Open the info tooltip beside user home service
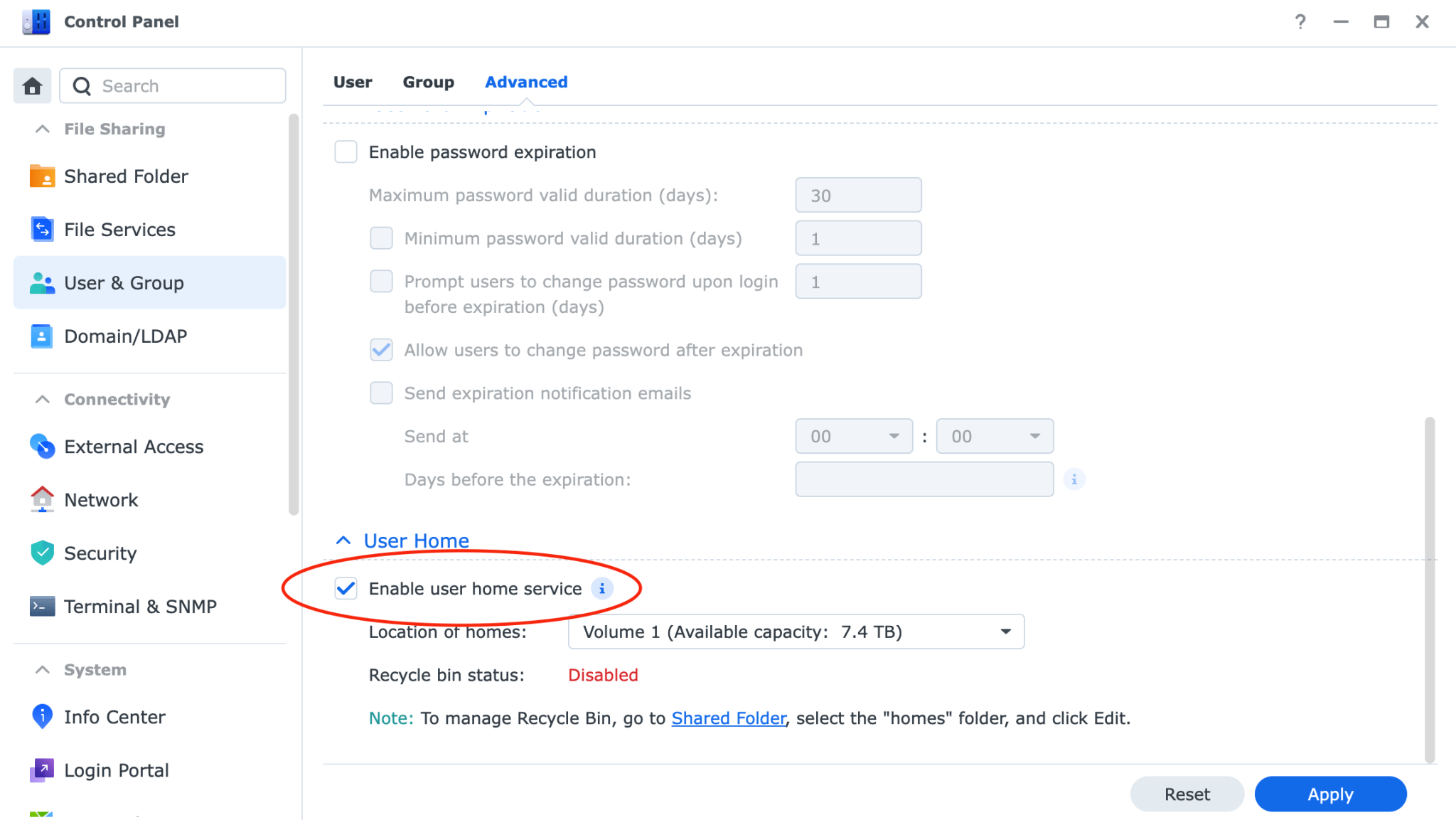The width and height of the screenshot is (1456, 820). pos(602,588)
